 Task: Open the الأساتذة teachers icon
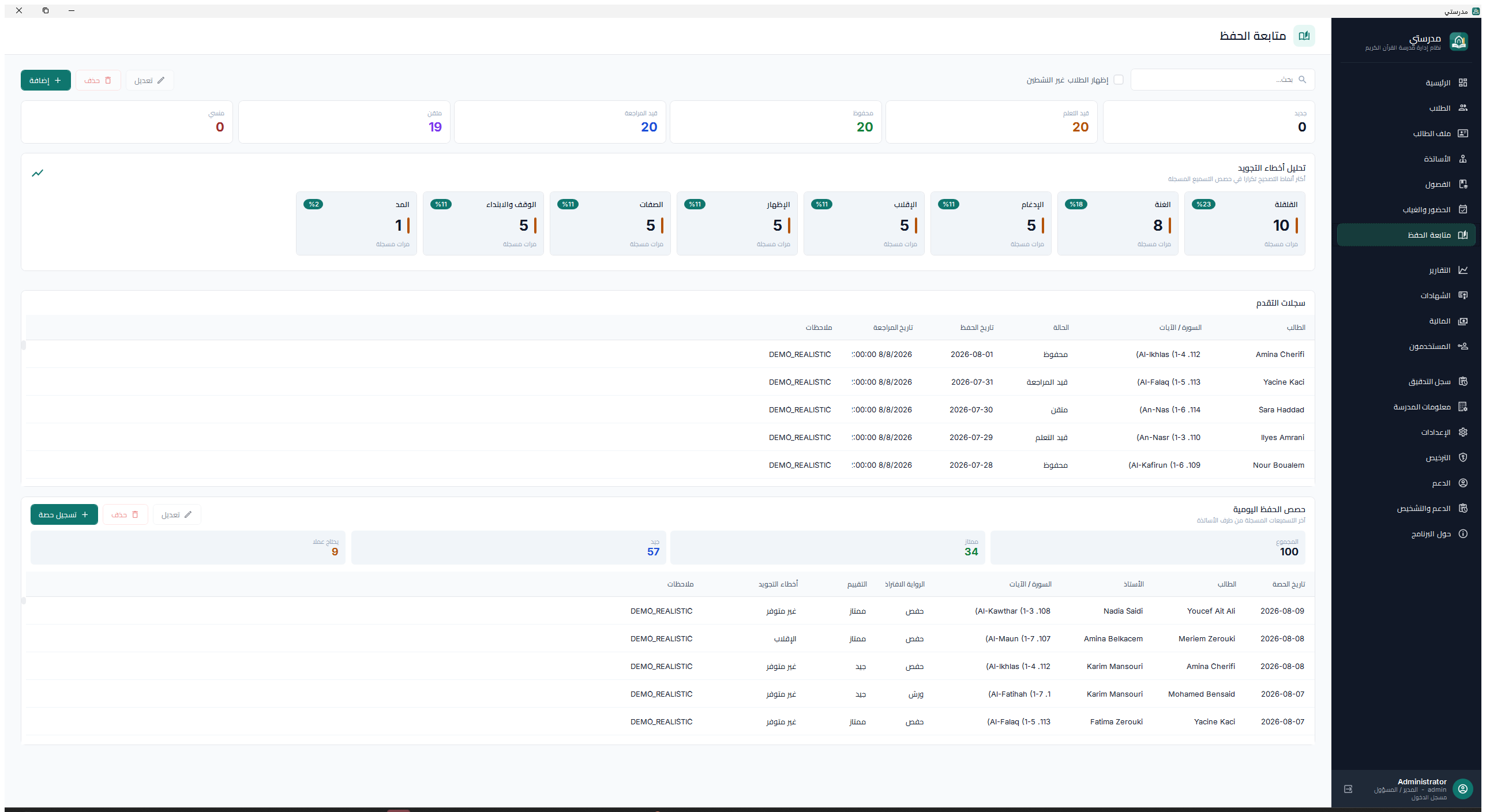tap(1462, 159)
